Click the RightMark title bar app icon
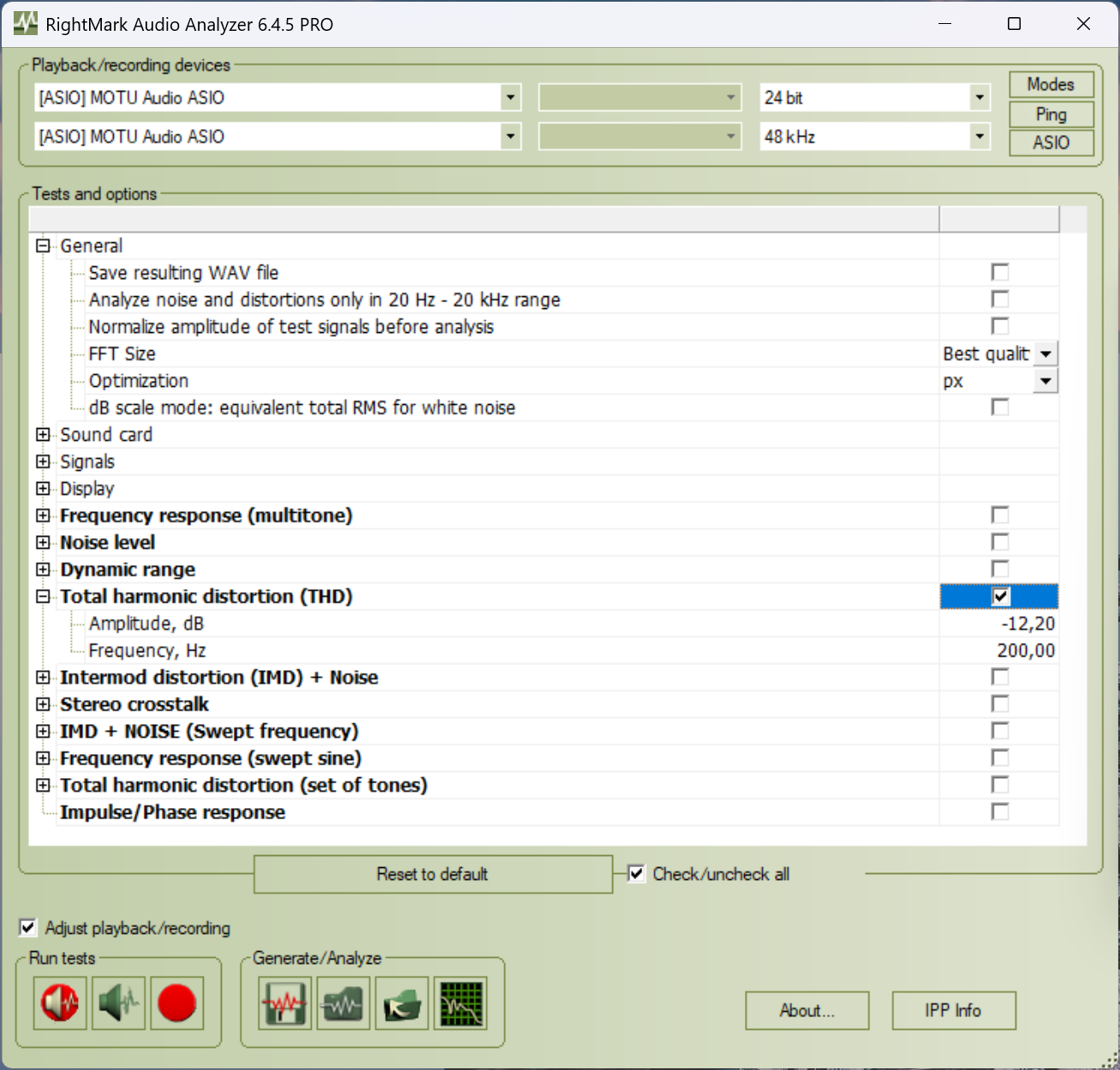 pos(25,23)
